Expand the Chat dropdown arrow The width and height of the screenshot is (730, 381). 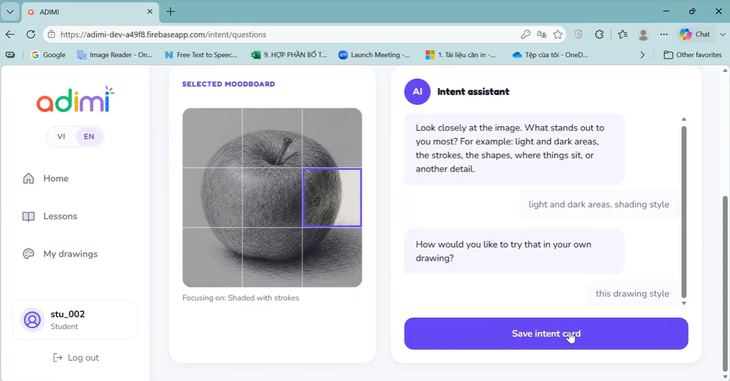(x=723, y=34)
